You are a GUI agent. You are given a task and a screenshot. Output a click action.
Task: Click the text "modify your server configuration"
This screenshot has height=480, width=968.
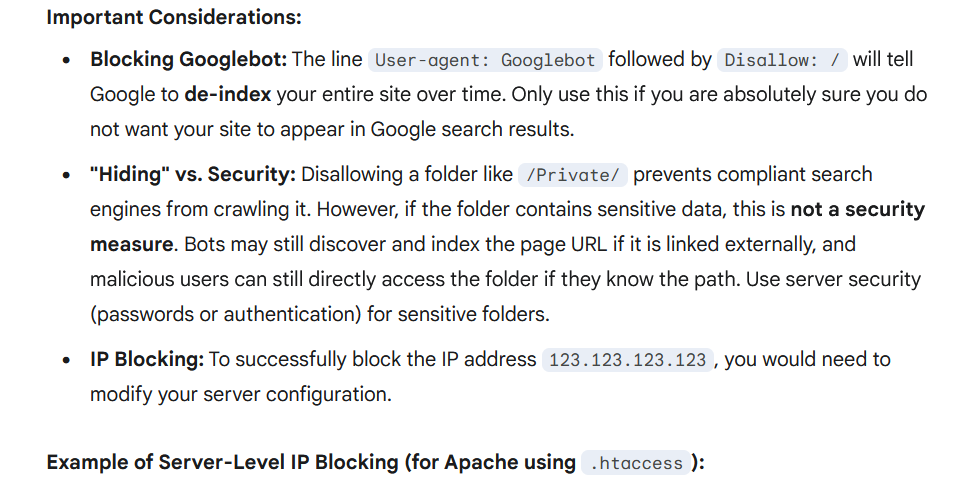240,394
